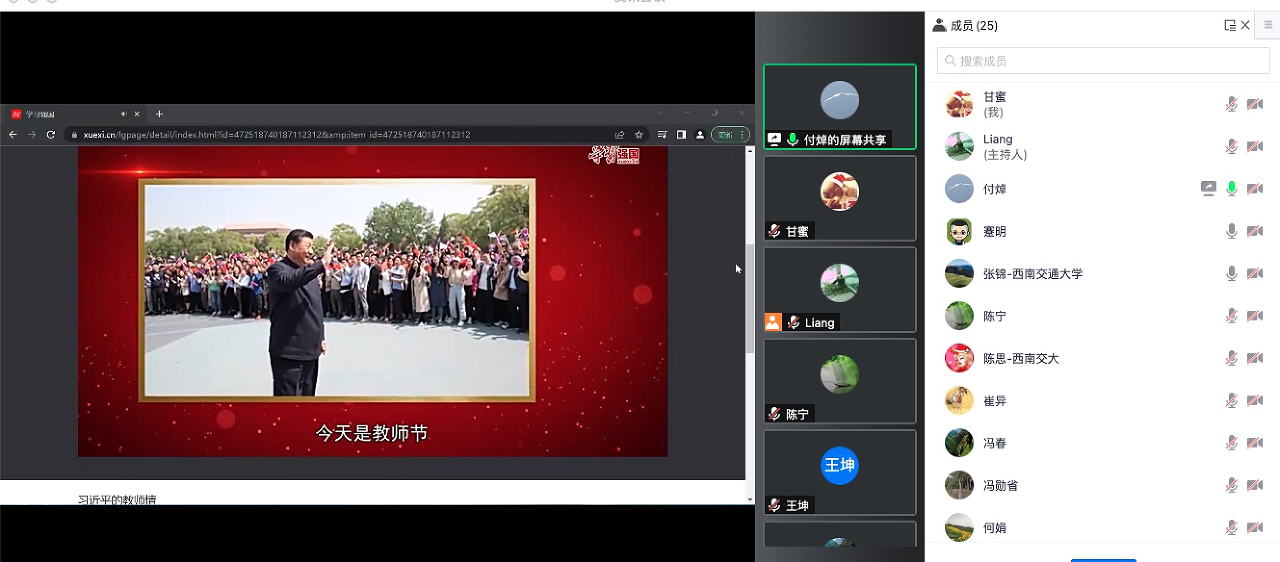Click the host icon on Liang's tile
Image resolution: width=1280 pixels, height=562 pixels.
click(x=772, y=322)
